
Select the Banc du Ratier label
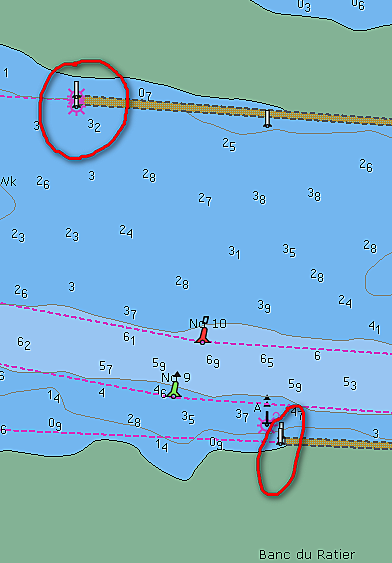point(307,554)
